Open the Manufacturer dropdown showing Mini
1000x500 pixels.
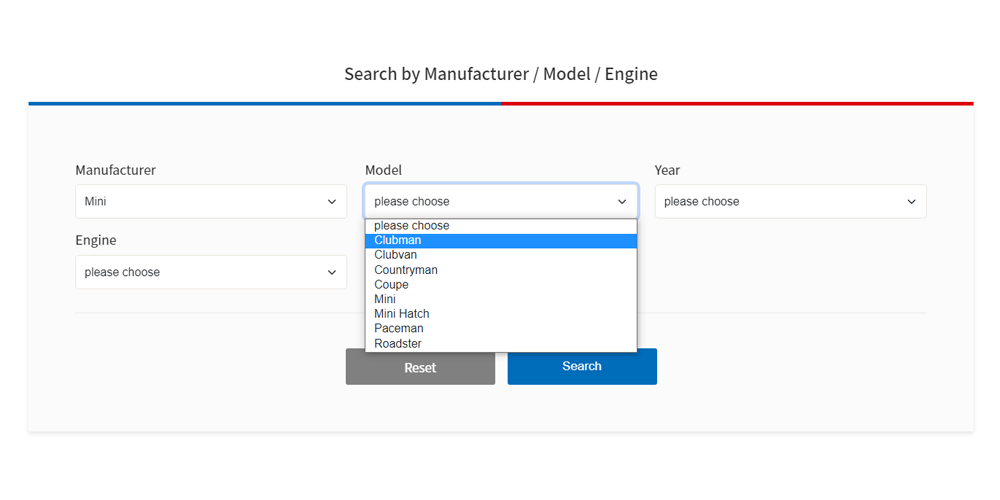click(x=211, y=202)
